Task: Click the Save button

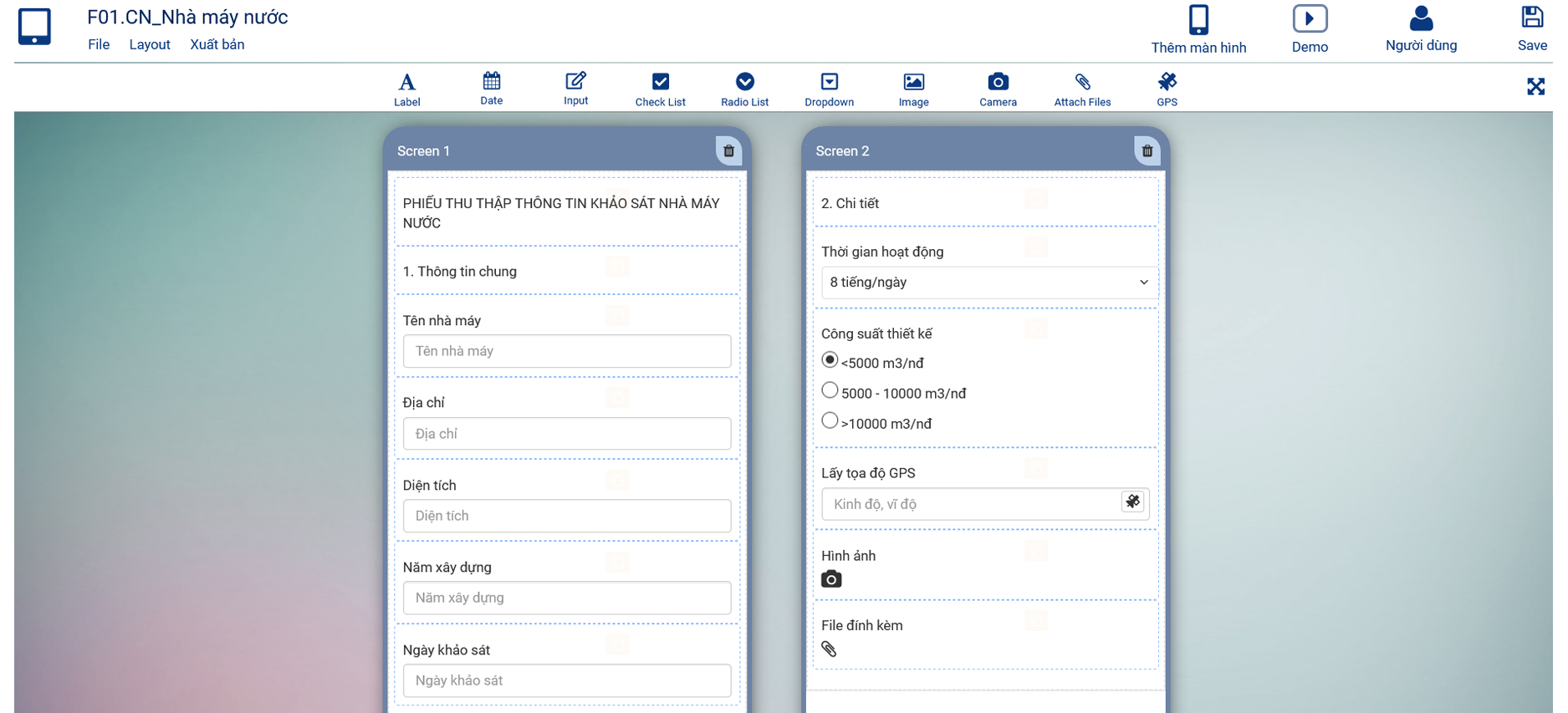Action: coord(1532,28)
